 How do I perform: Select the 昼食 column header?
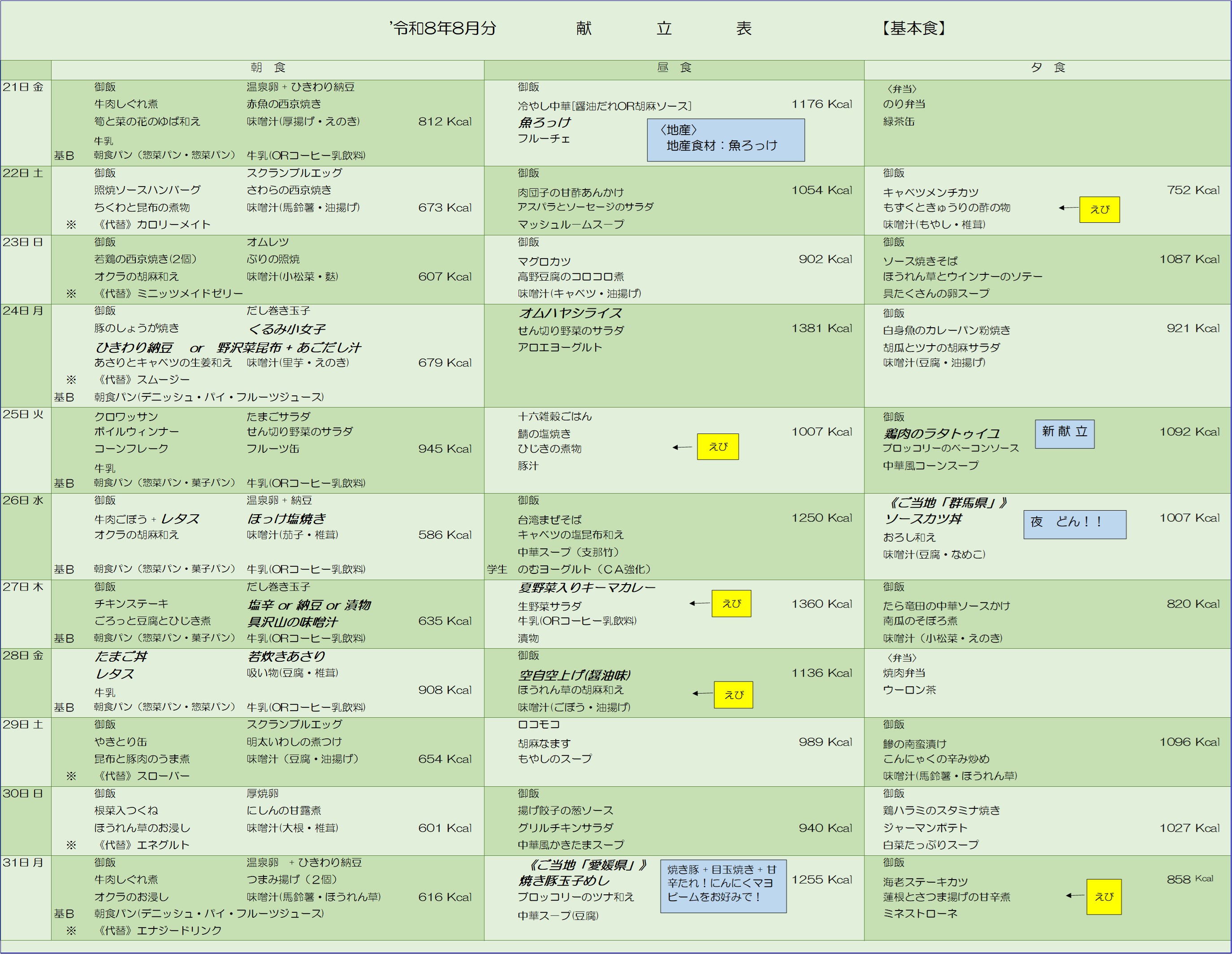[674, 68]
